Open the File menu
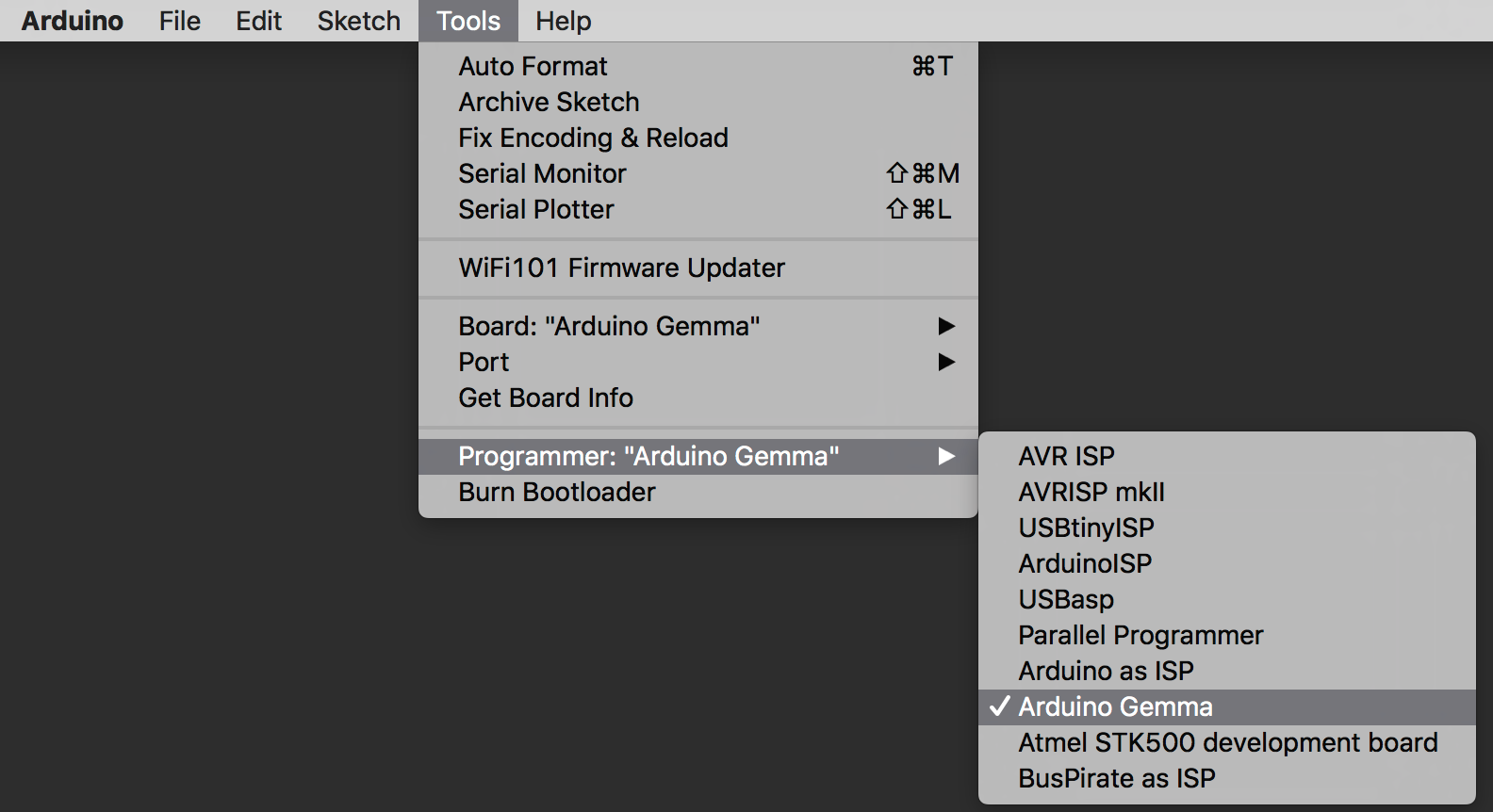 [x=179, y=21]
